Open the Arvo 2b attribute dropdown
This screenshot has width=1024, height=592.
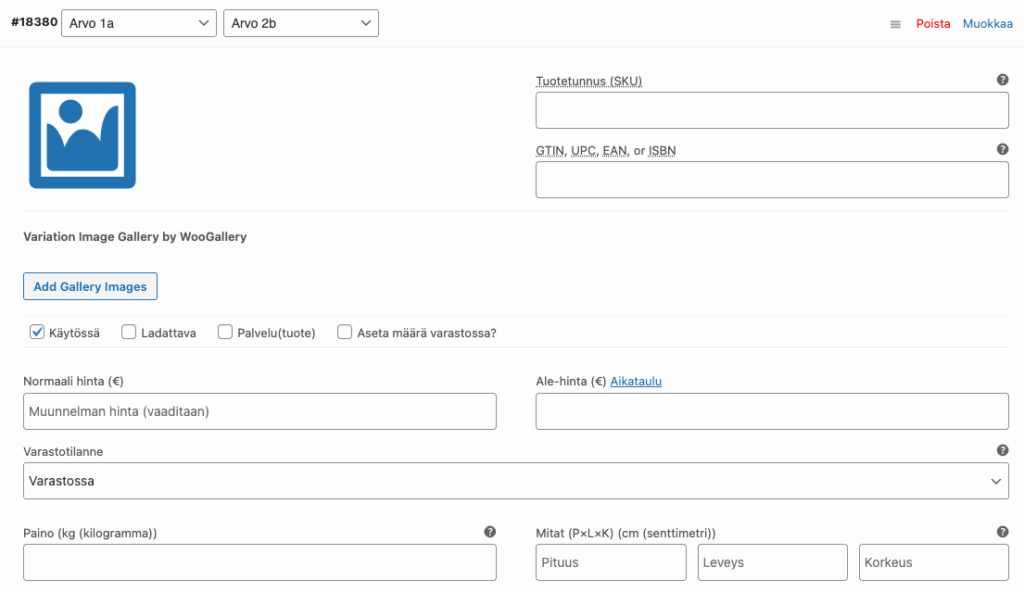[301, 23]
